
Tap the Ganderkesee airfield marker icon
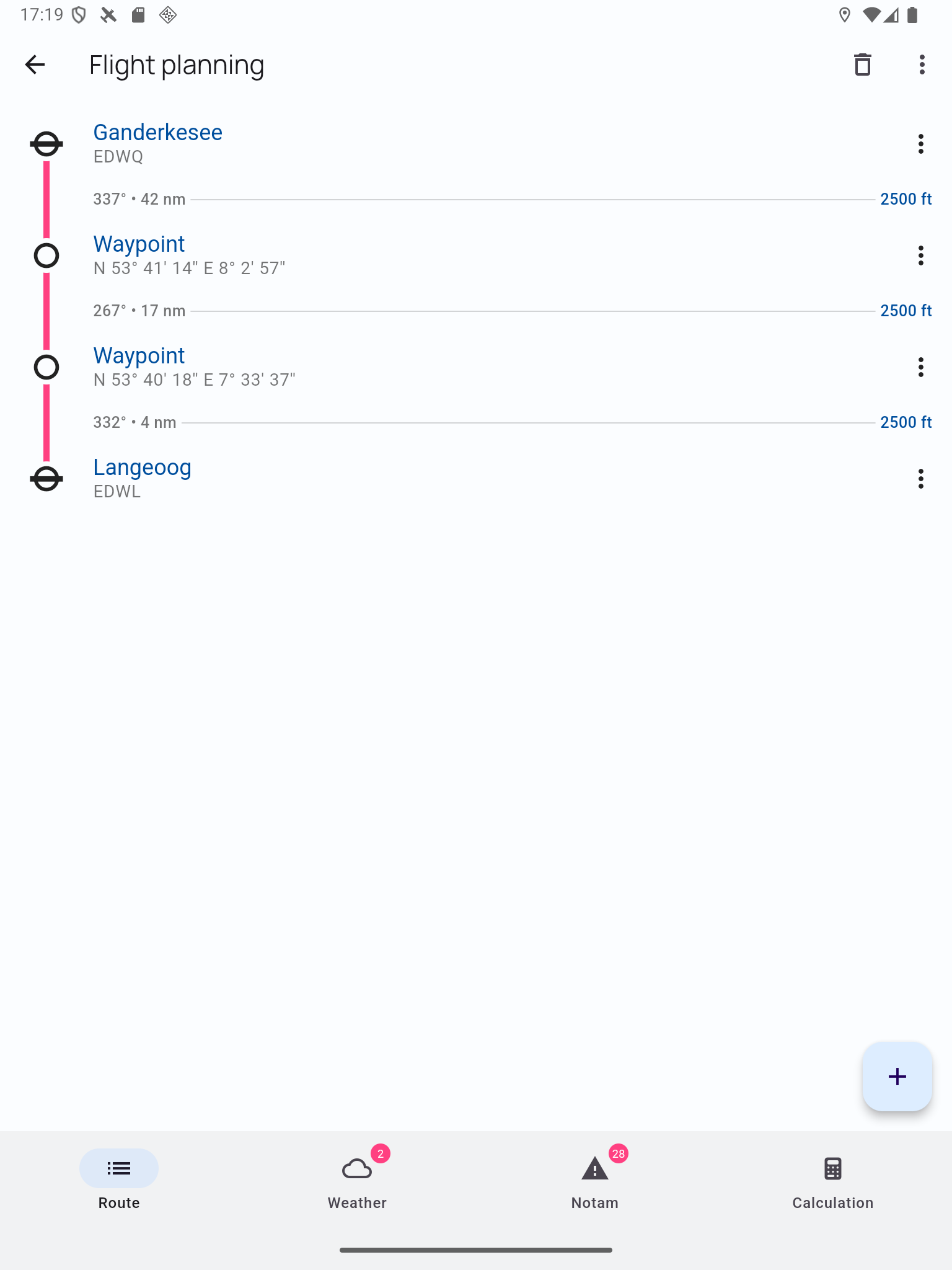(46, 144)
